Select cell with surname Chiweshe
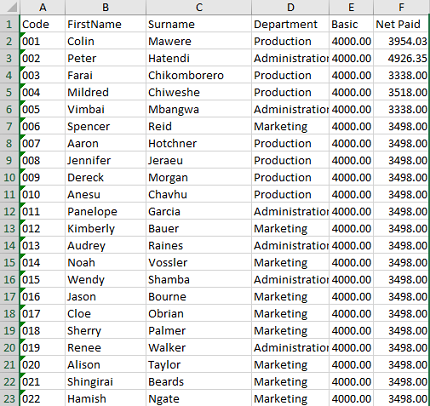The height and width of the screenshot is (406, 430). coord(199,92)
